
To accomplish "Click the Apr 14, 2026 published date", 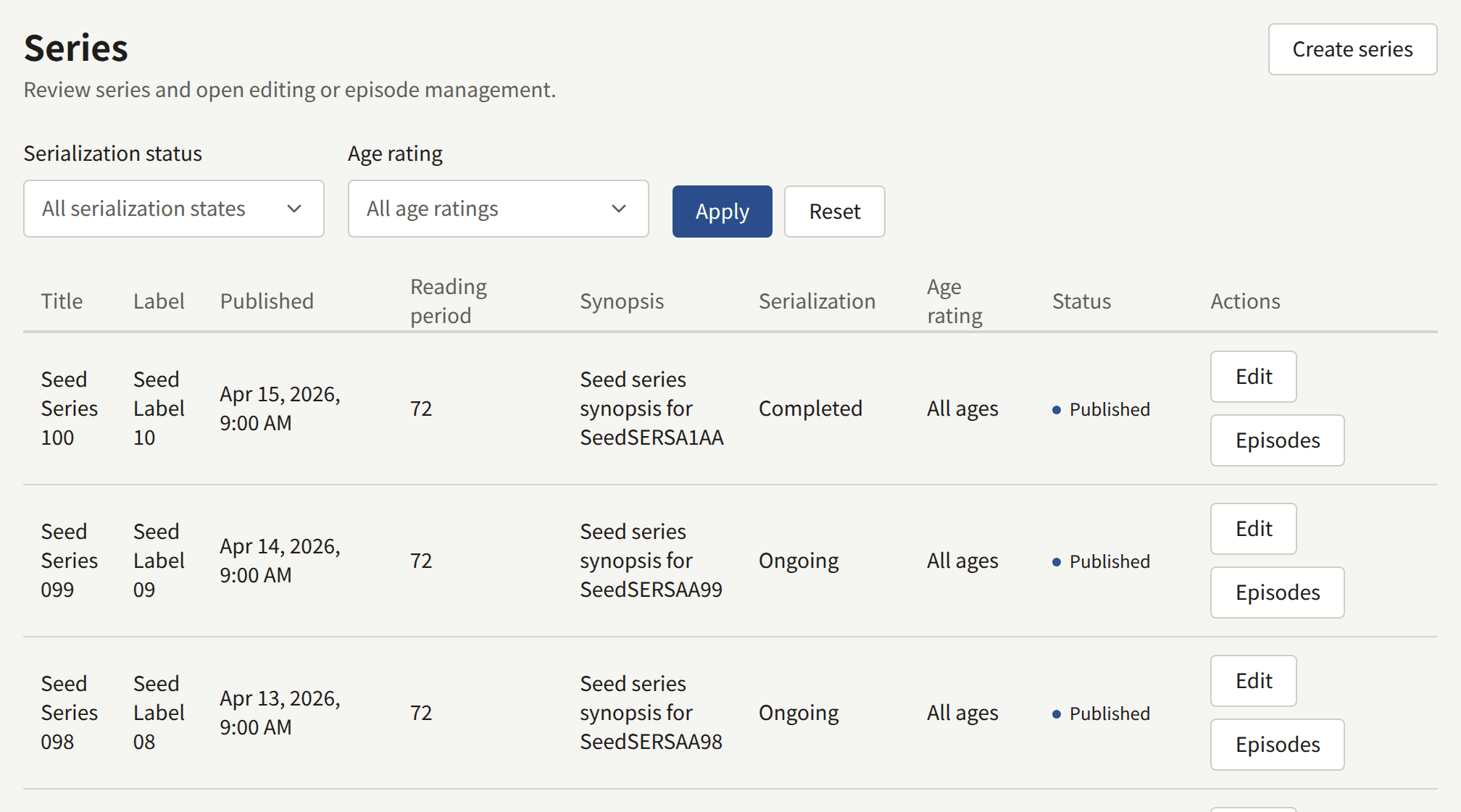I will point(280,561).
